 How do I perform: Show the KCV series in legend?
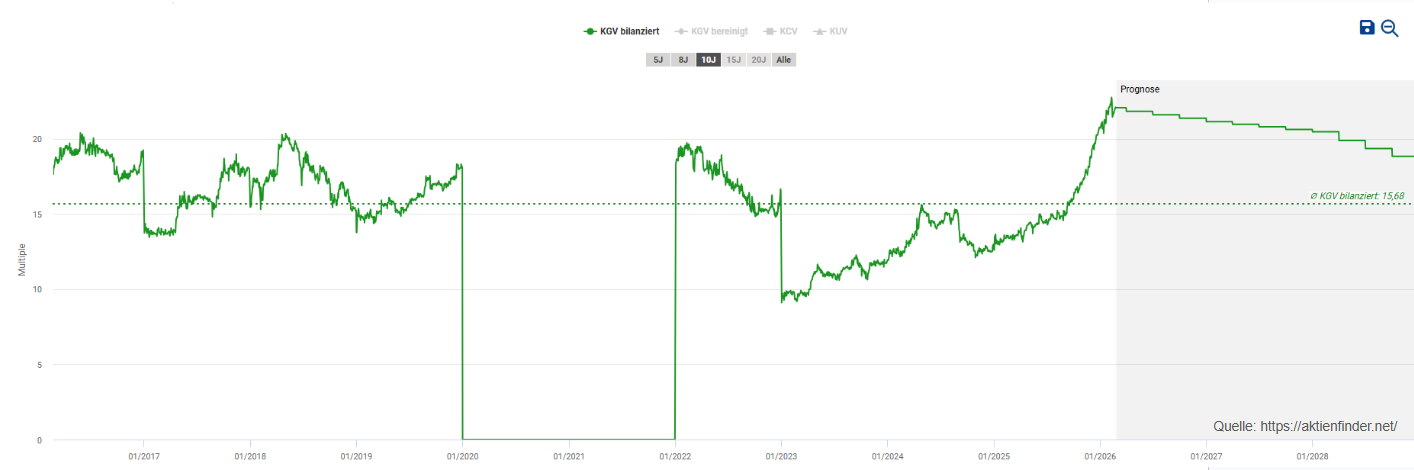[x=783, y=31]
